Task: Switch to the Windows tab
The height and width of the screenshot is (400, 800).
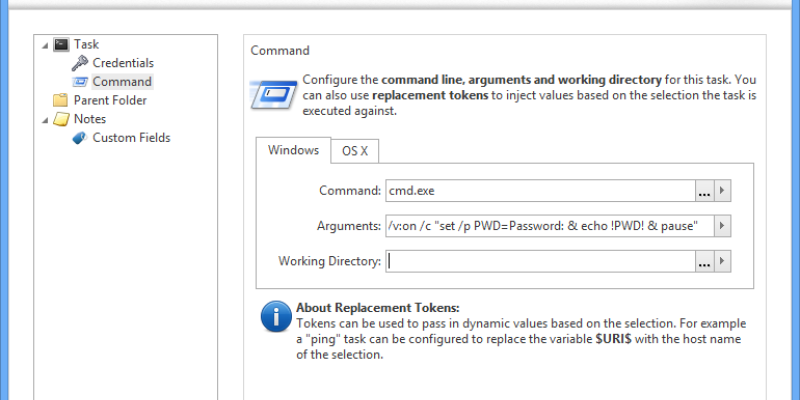Action: (x=293, y=150)
